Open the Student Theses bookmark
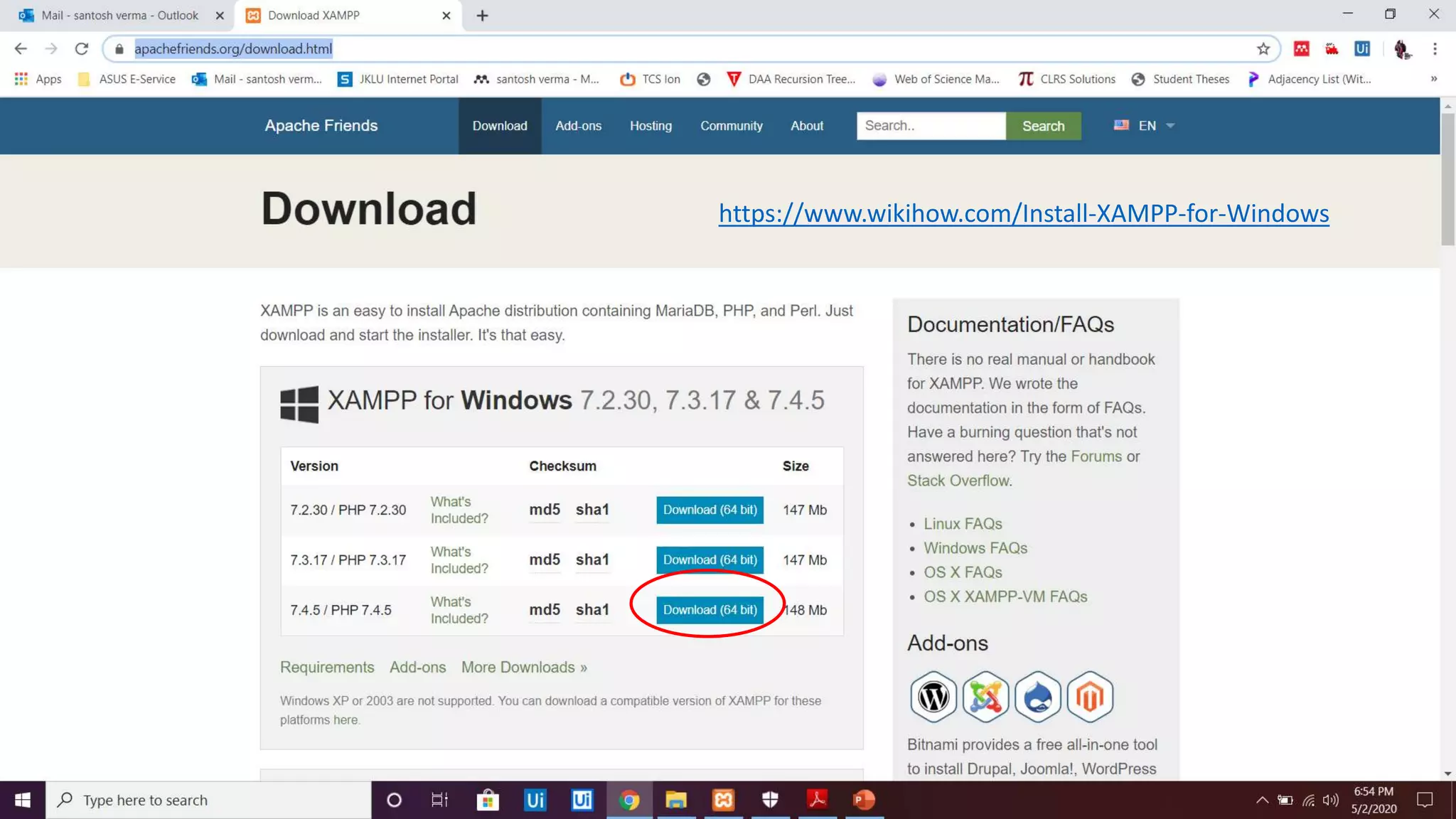Image resolution: width=1456 pixels, height=819 pixels. (x=1180, y=79)
